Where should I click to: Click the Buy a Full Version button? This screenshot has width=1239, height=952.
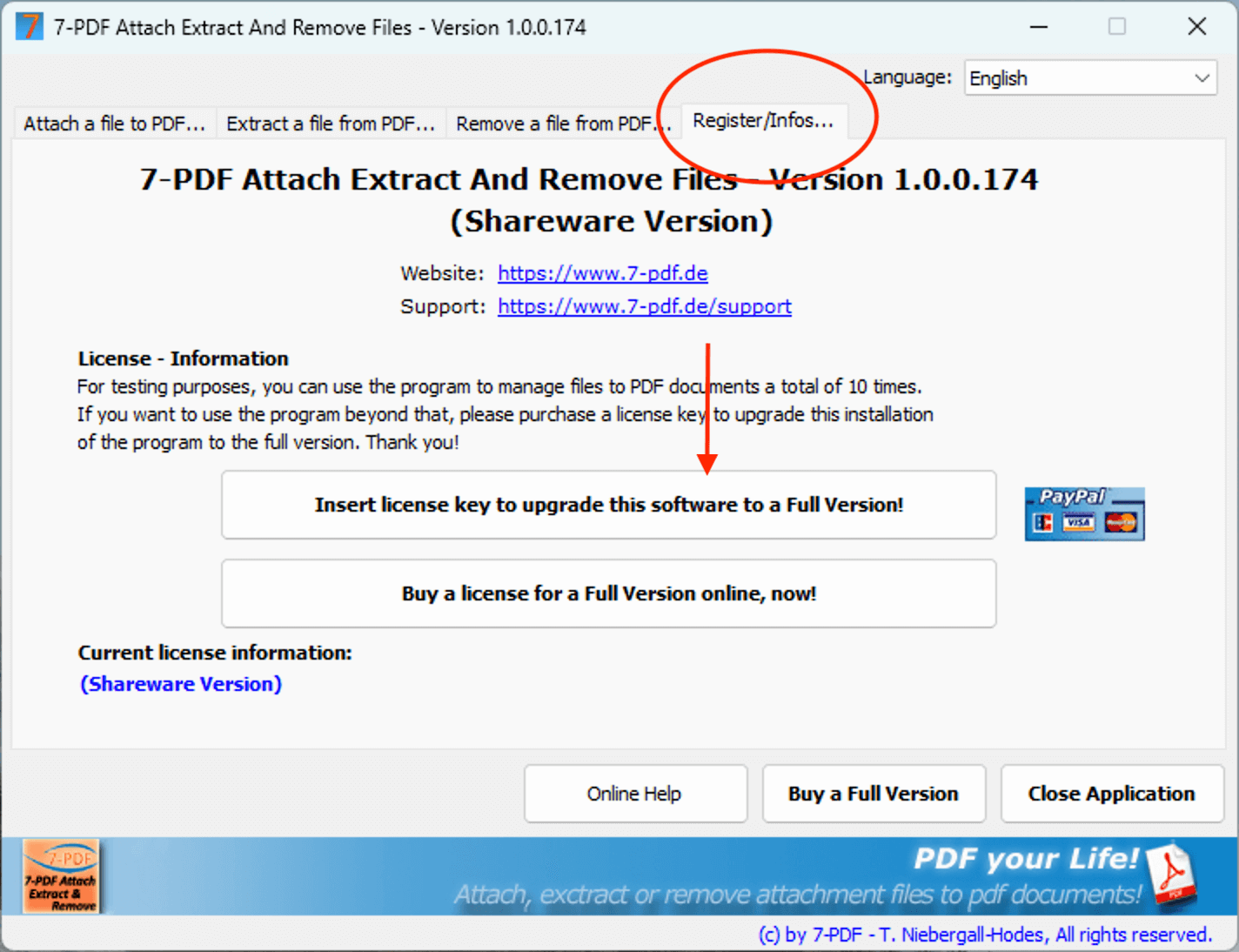[874, 794]
